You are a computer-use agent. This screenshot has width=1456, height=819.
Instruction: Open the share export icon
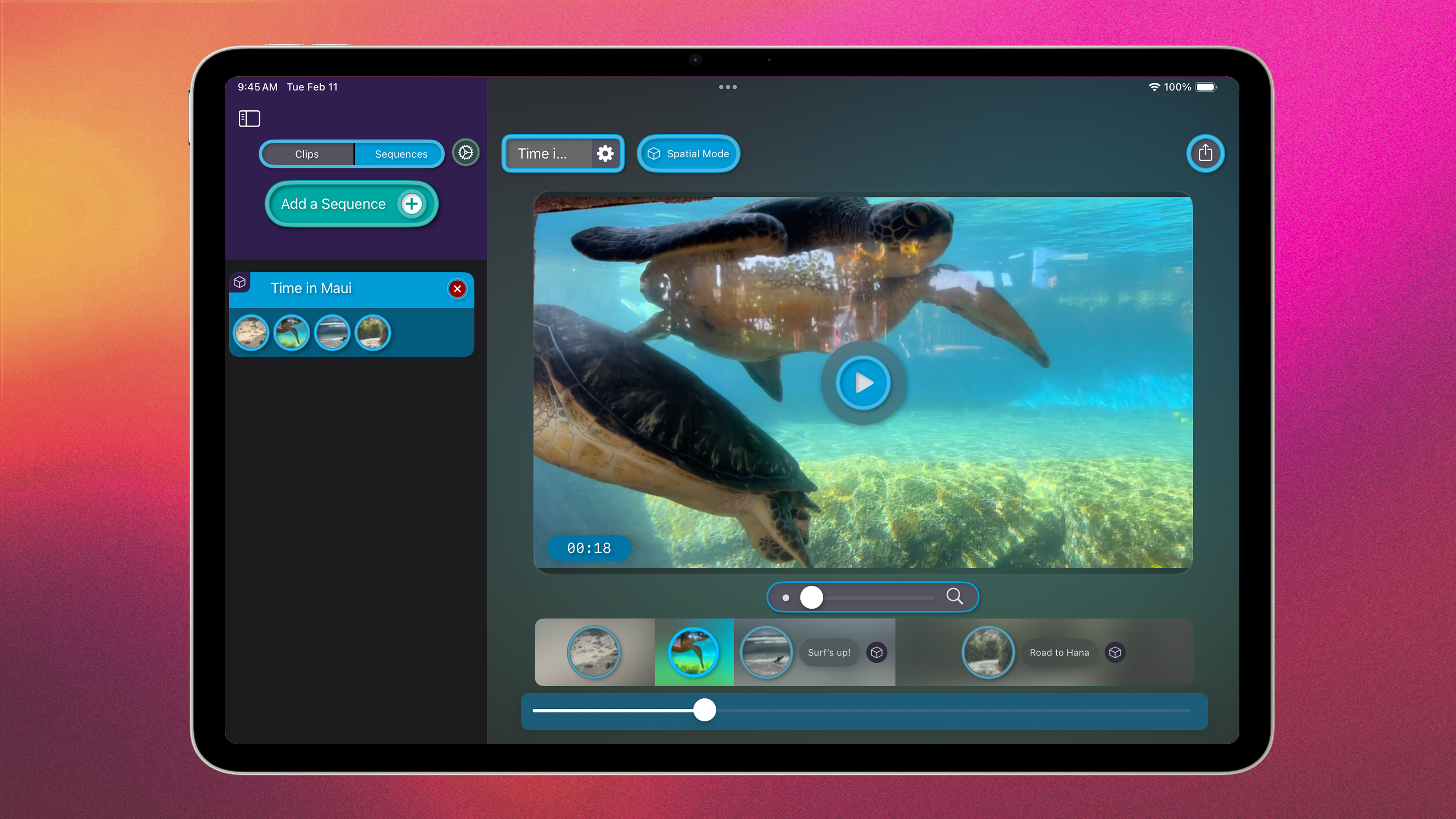click(x=1205, y=153)
